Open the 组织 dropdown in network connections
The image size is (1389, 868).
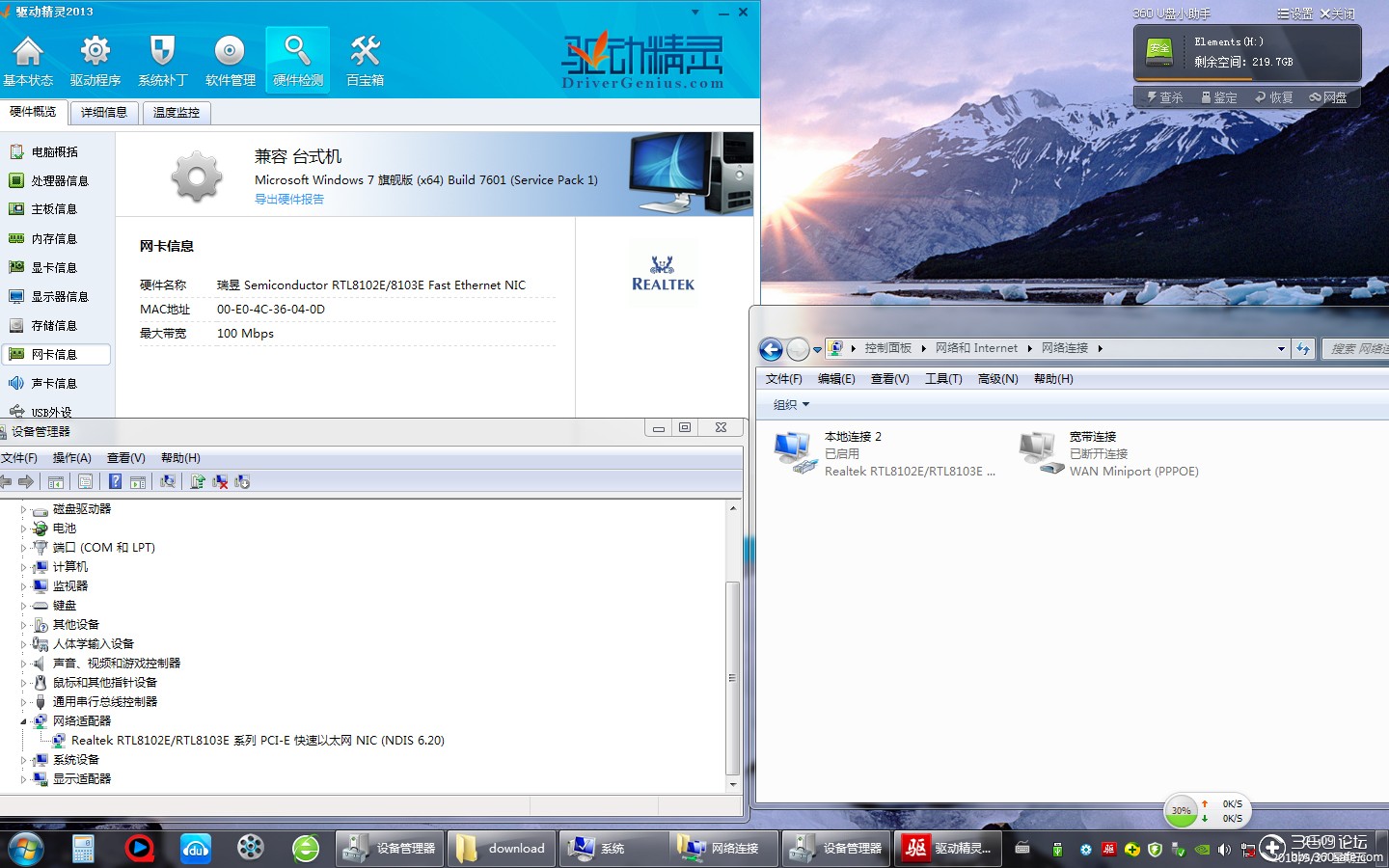coord(791,405)
